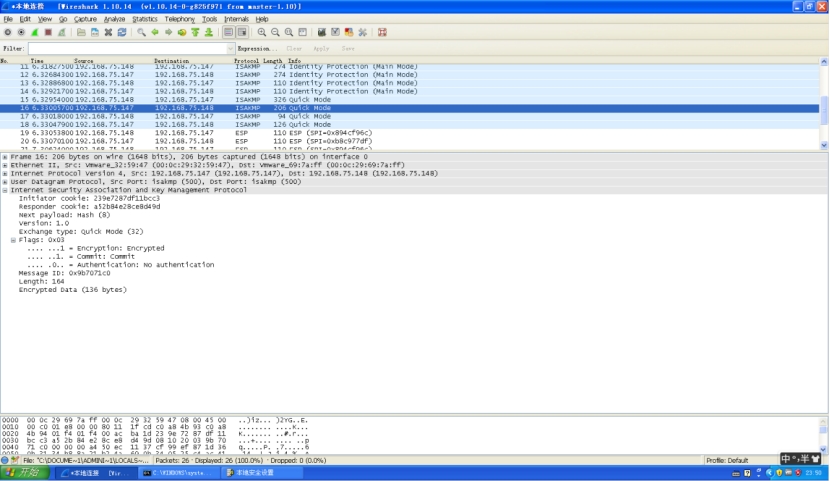
Task: Toggle Colorize packet list button
Action: [229, 32]
